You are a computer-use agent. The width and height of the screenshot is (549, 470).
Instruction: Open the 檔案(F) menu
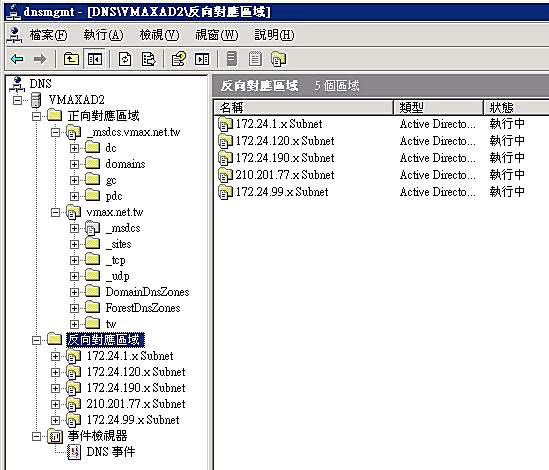[48, 35]
